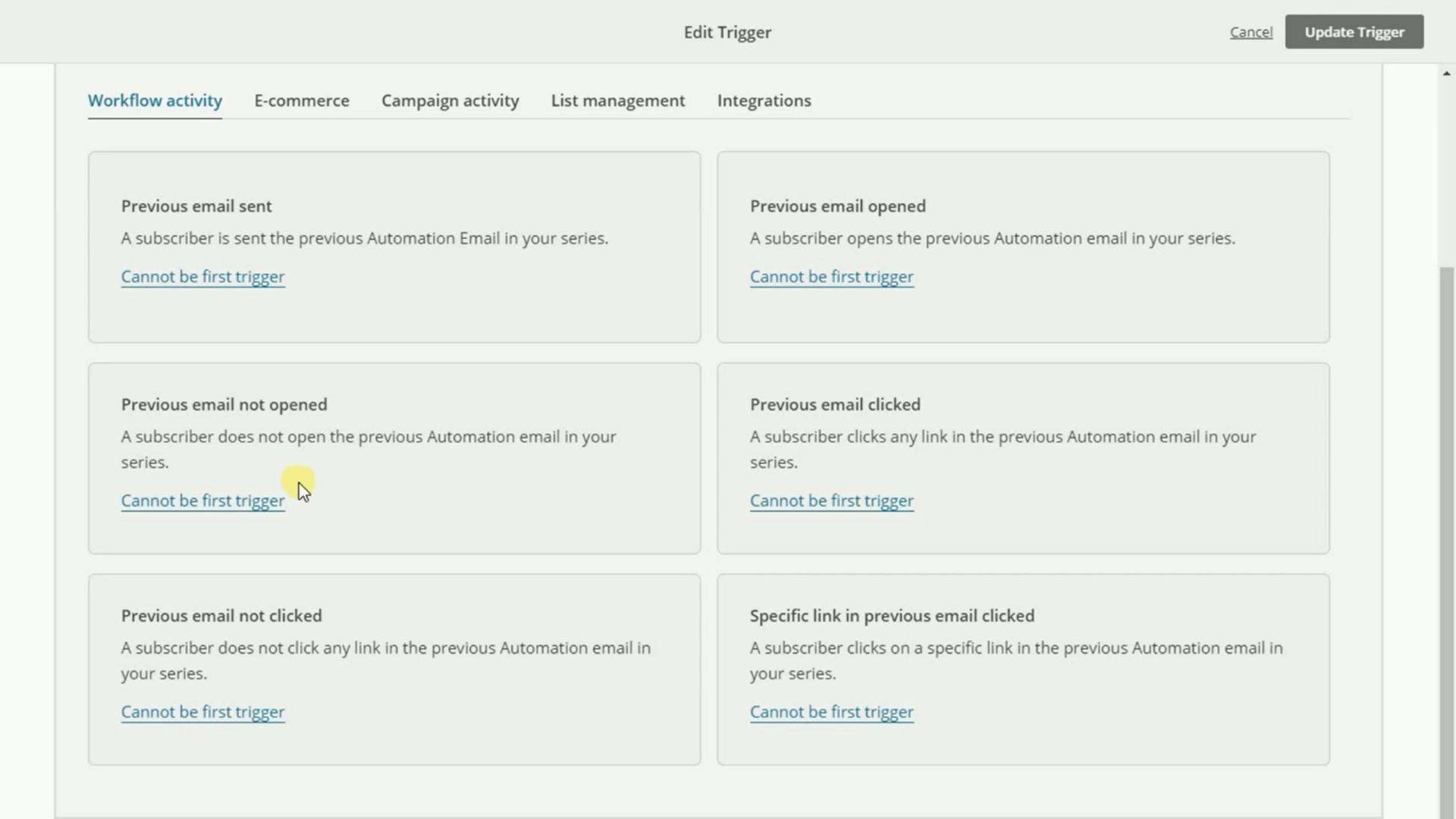Click Cannot be first trigger for Previous email opened
Screen dimensions: 1456x819
coord(832,276)
